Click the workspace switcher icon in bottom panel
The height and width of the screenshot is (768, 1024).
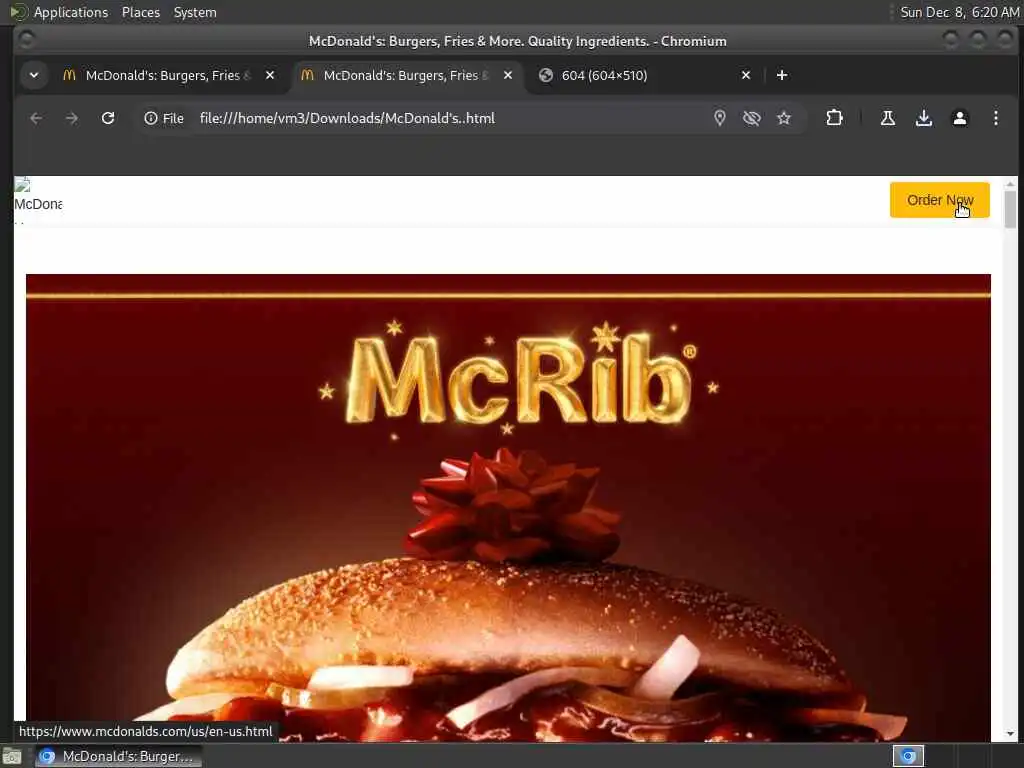pyautogui.click(x=908, y=756)
